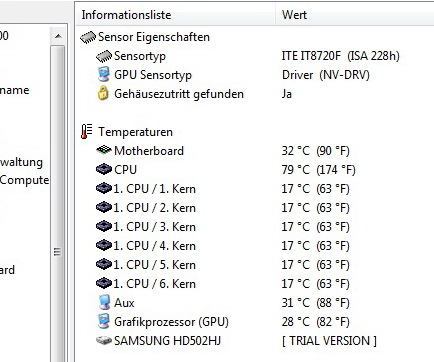Screen dimensions: 434x362
Task: Click the CPU temperature chip icon
Action: pos(104,169)
